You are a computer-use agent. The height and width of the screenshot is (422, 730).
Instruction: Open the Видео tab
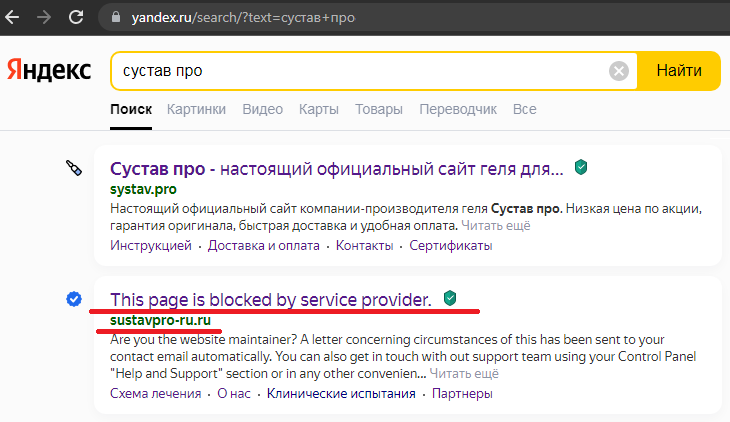(x=263, y=109)
